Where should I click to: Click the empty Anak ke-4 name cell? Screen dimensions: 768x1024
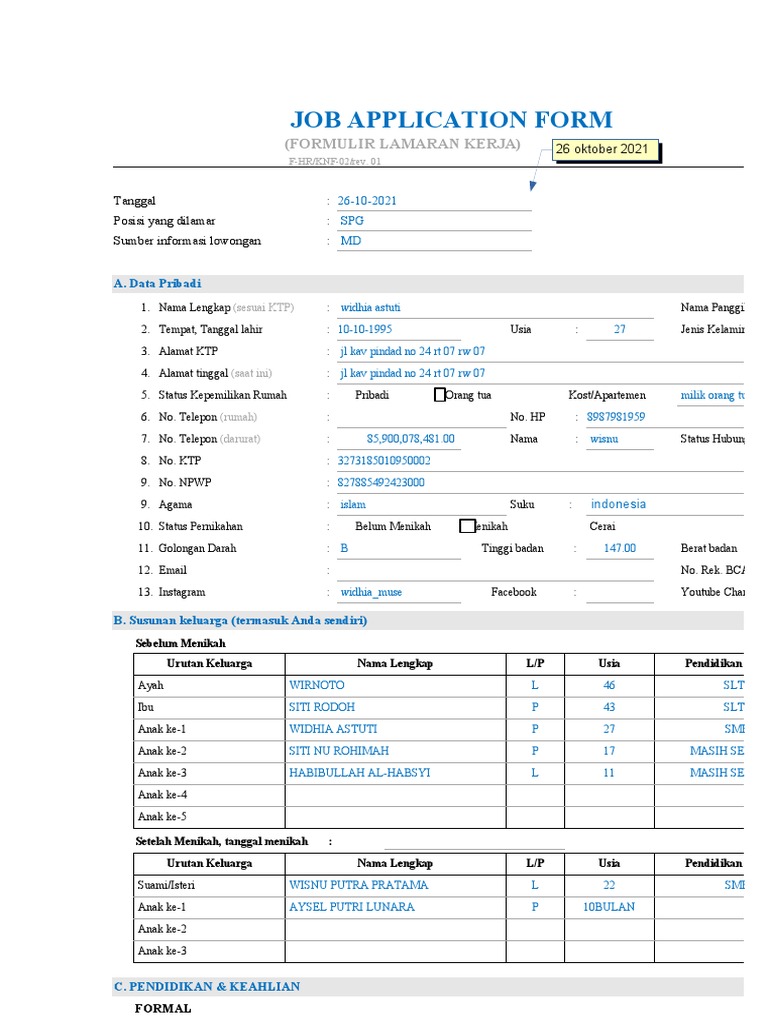(x=395, y=795)
